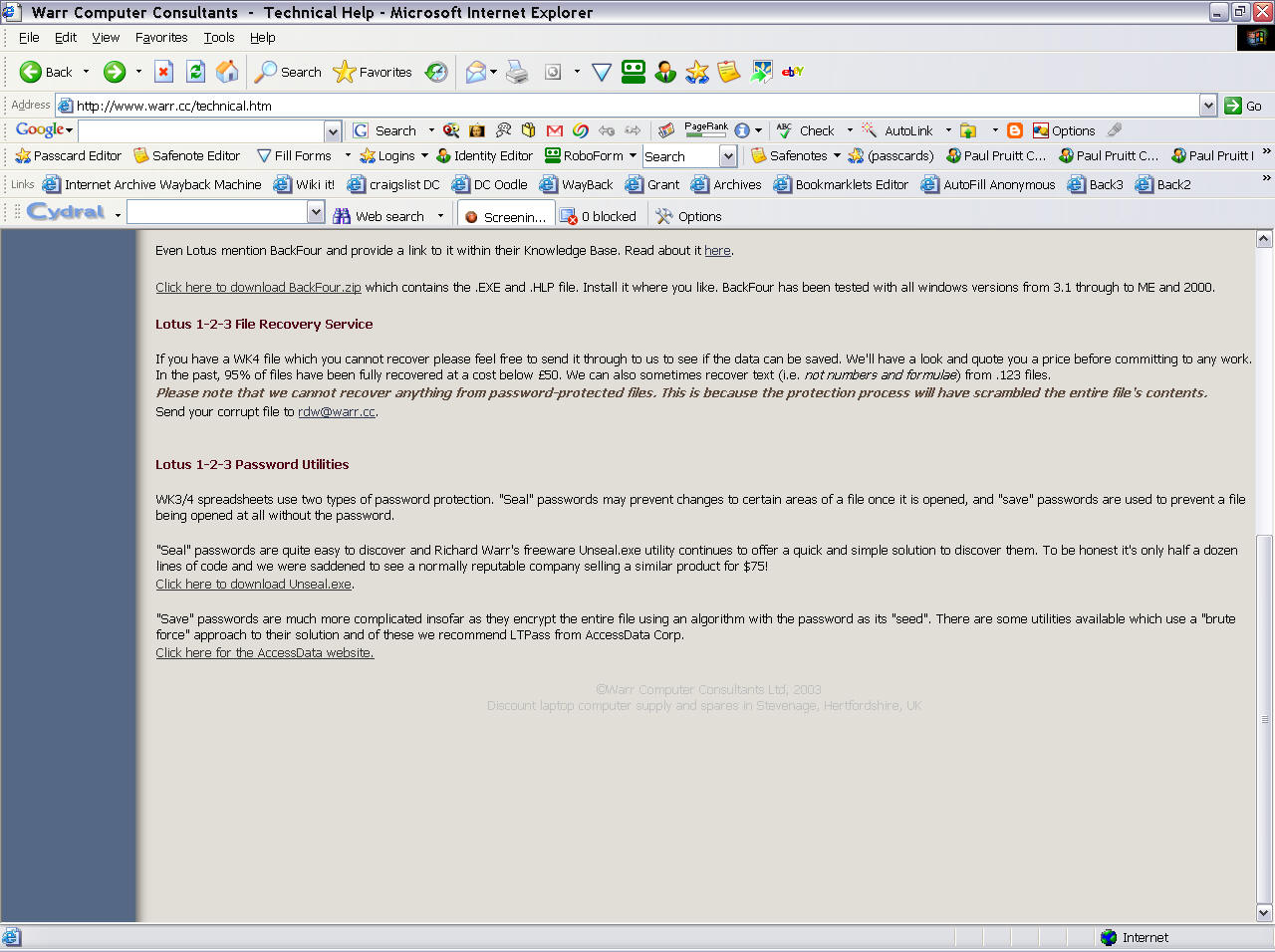The width and height of the screenshot is (1275, 952).
Task: Click the Blogger orange B icon
Action: point(1015,130)
